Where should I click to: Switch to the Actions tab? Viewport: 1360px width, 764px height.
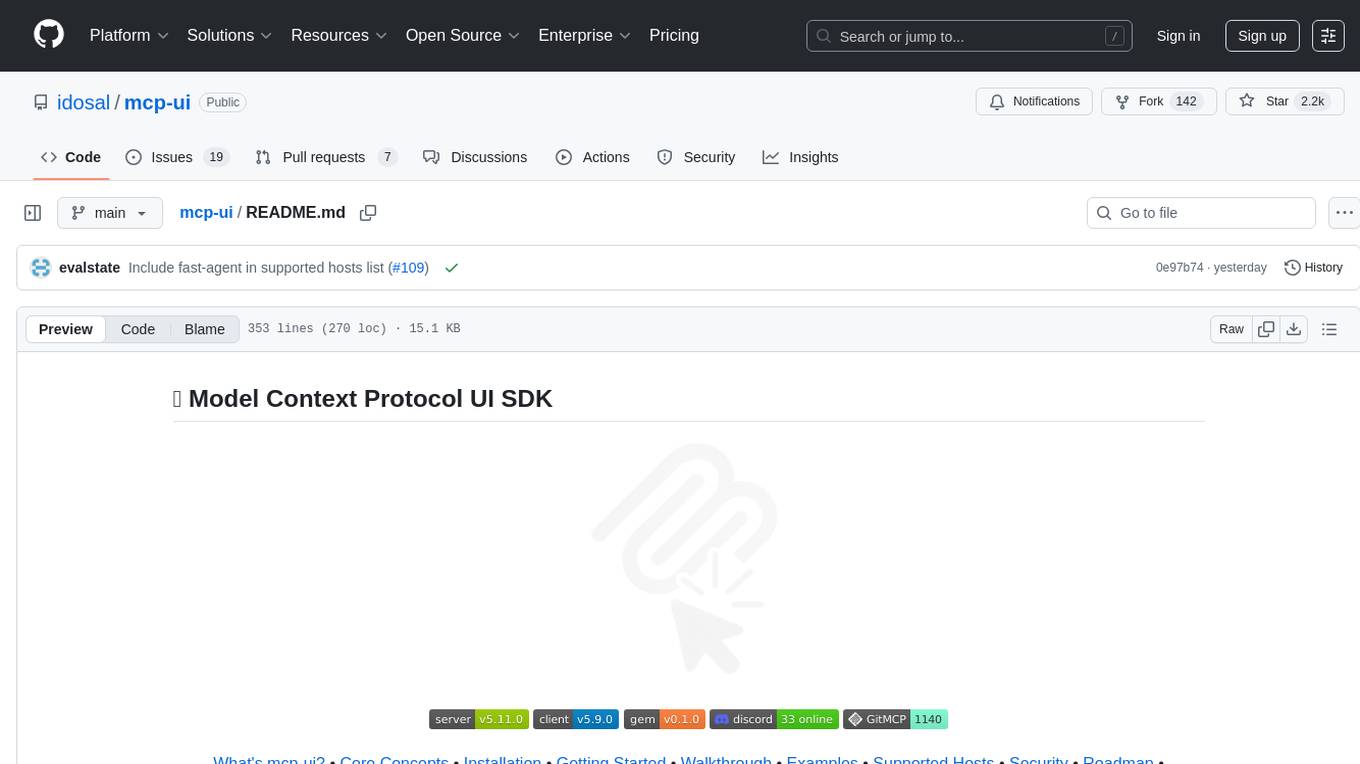pos(592,157)
